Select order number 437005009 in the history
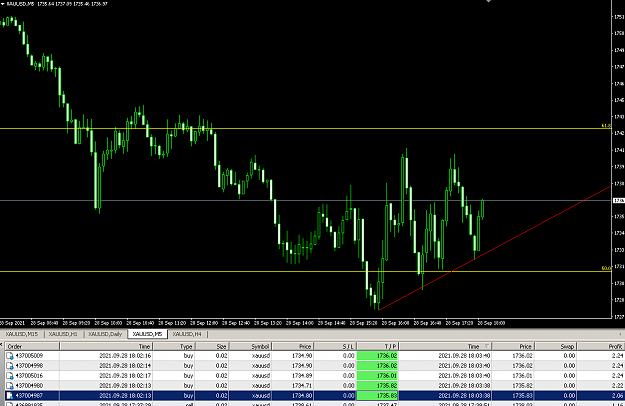625x406 pixels. [x=29, y=356]
